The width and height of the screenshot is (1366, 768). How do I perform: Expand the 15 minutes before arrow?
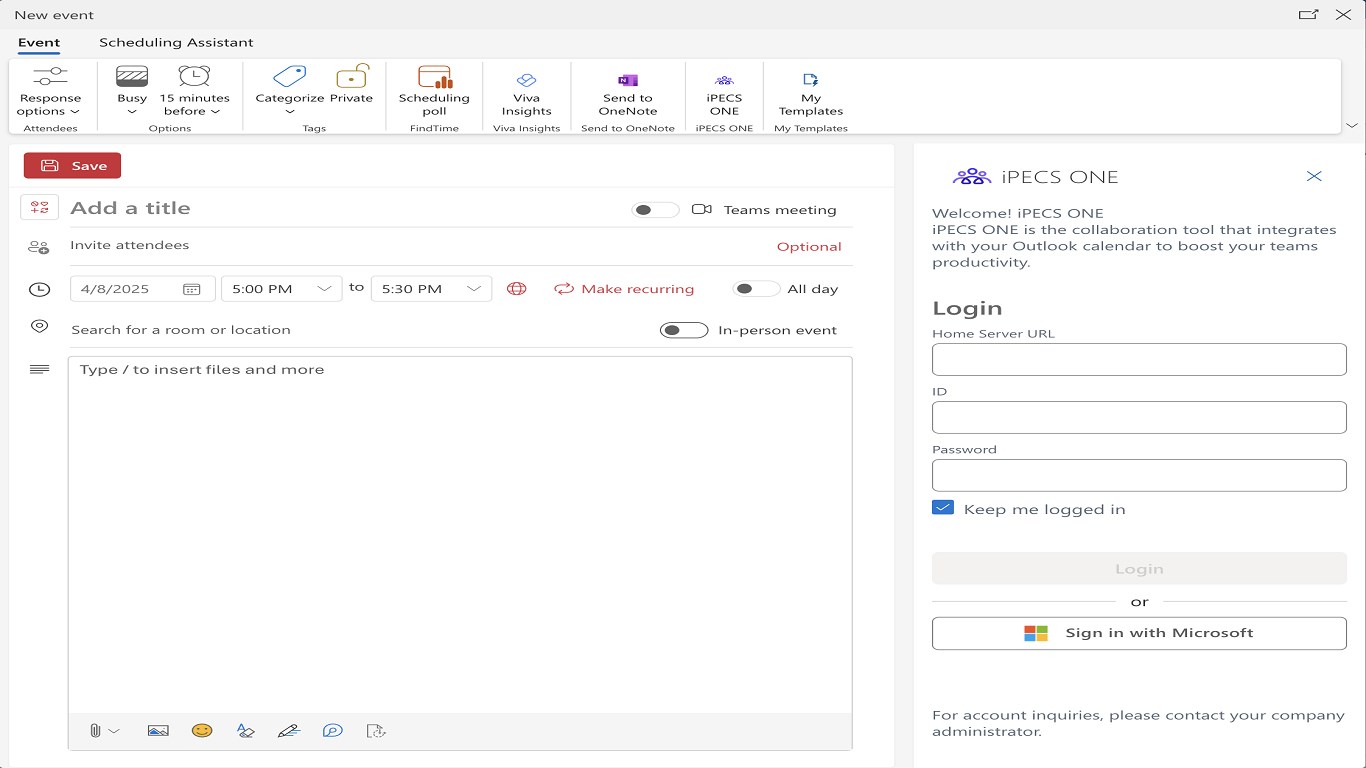(215, 112)
